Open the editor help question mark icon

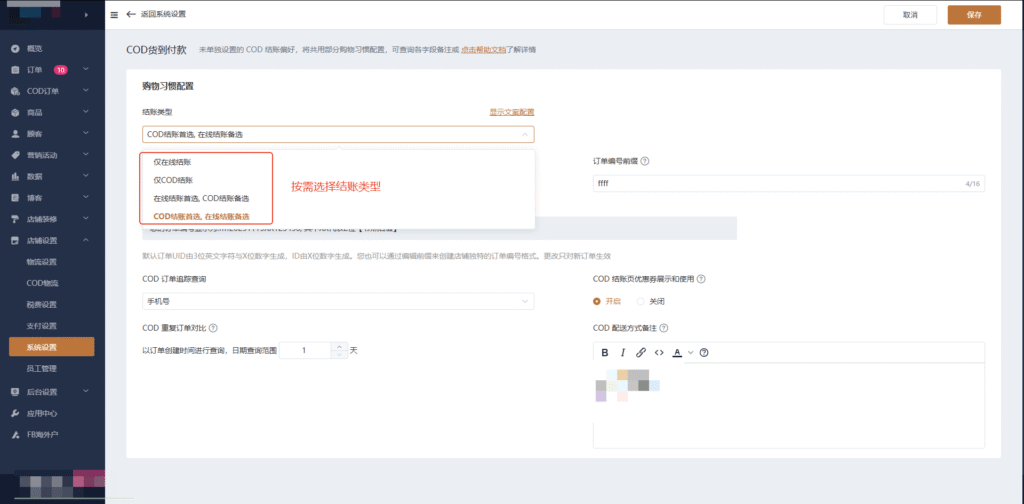point(704,352)
